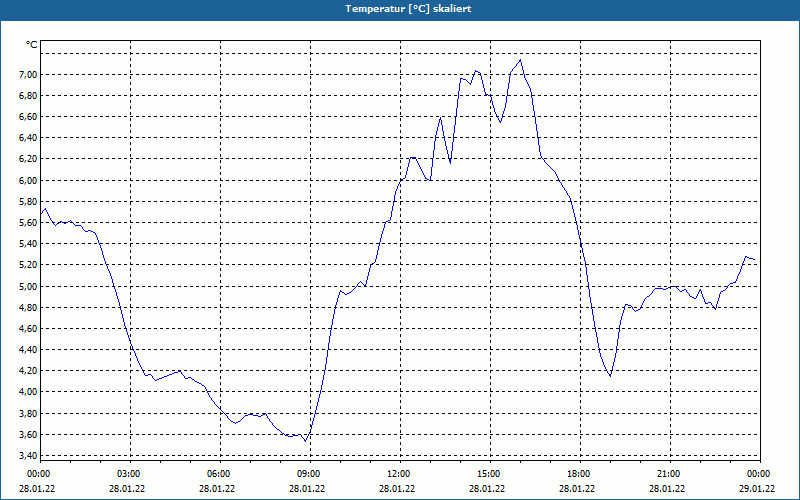Click the 6,40 temperature axis label
This screenshot has height=500, width=800.
pos(28,138)
